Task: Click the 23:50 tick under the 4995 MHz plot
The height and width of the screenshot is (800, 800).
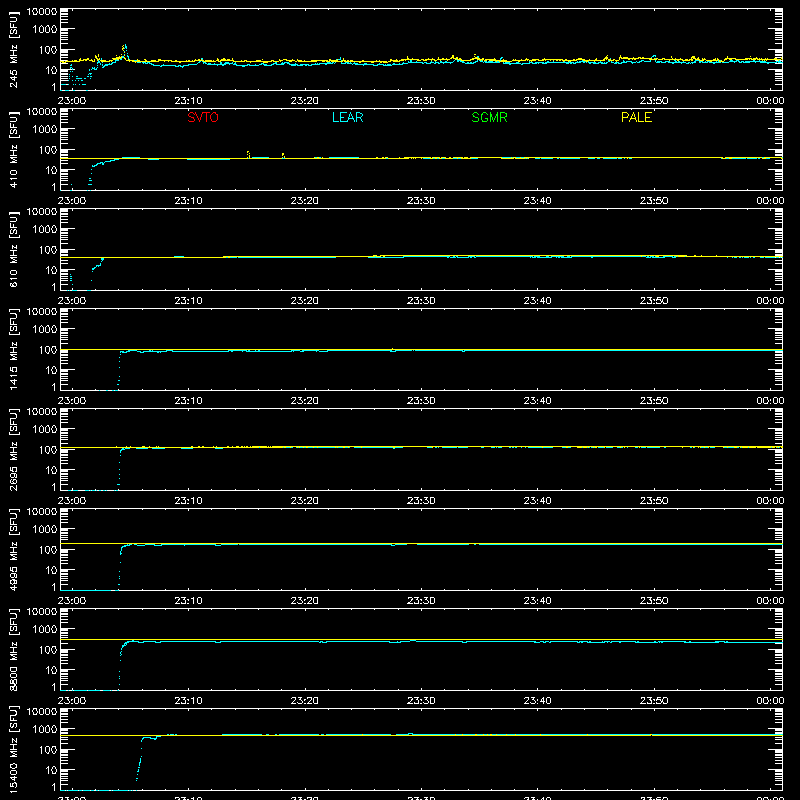Action: pyautogui.click(x=654, y=601)
